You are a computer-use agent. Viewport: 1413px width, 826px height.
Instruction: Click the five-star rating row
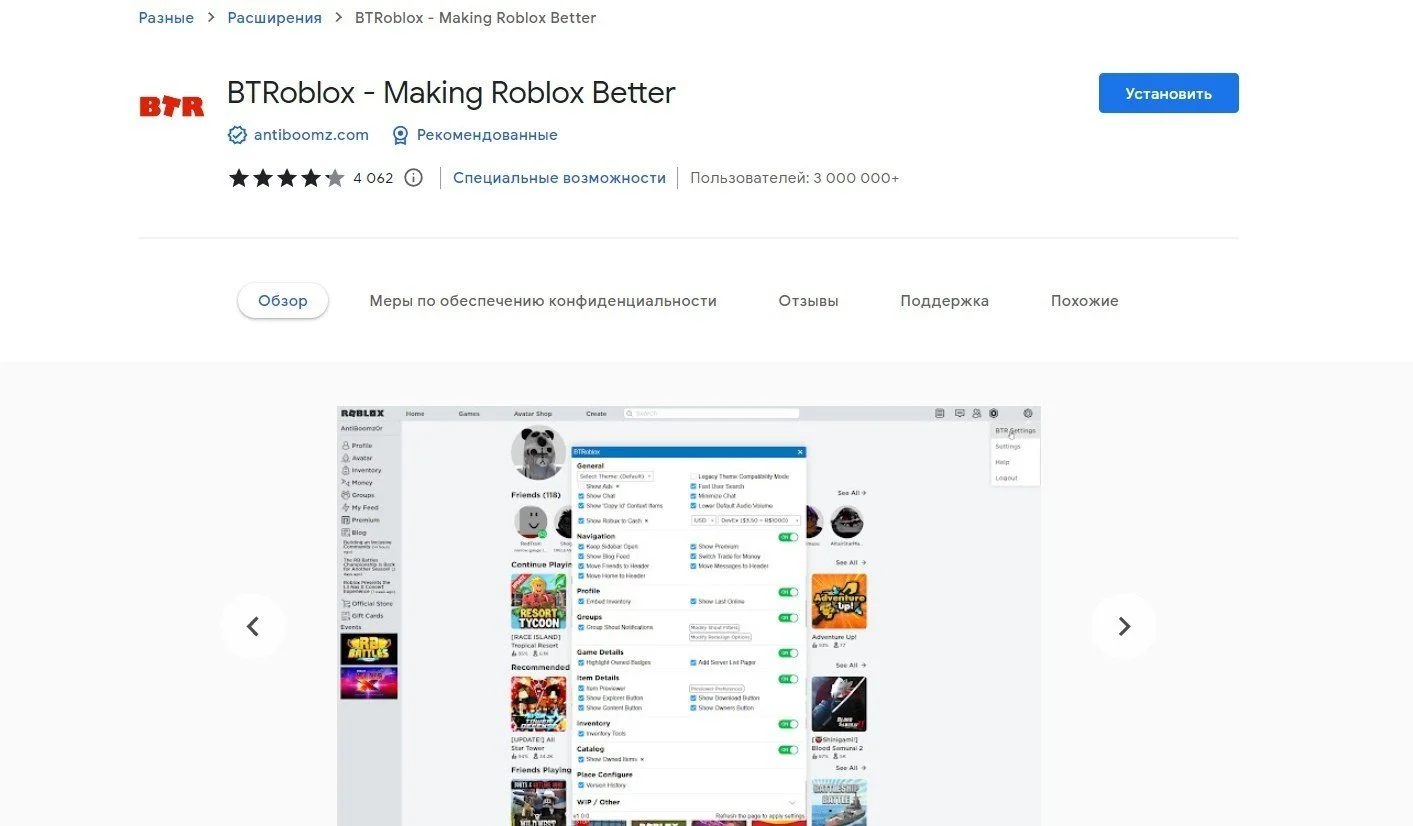(x=286, y=178)
